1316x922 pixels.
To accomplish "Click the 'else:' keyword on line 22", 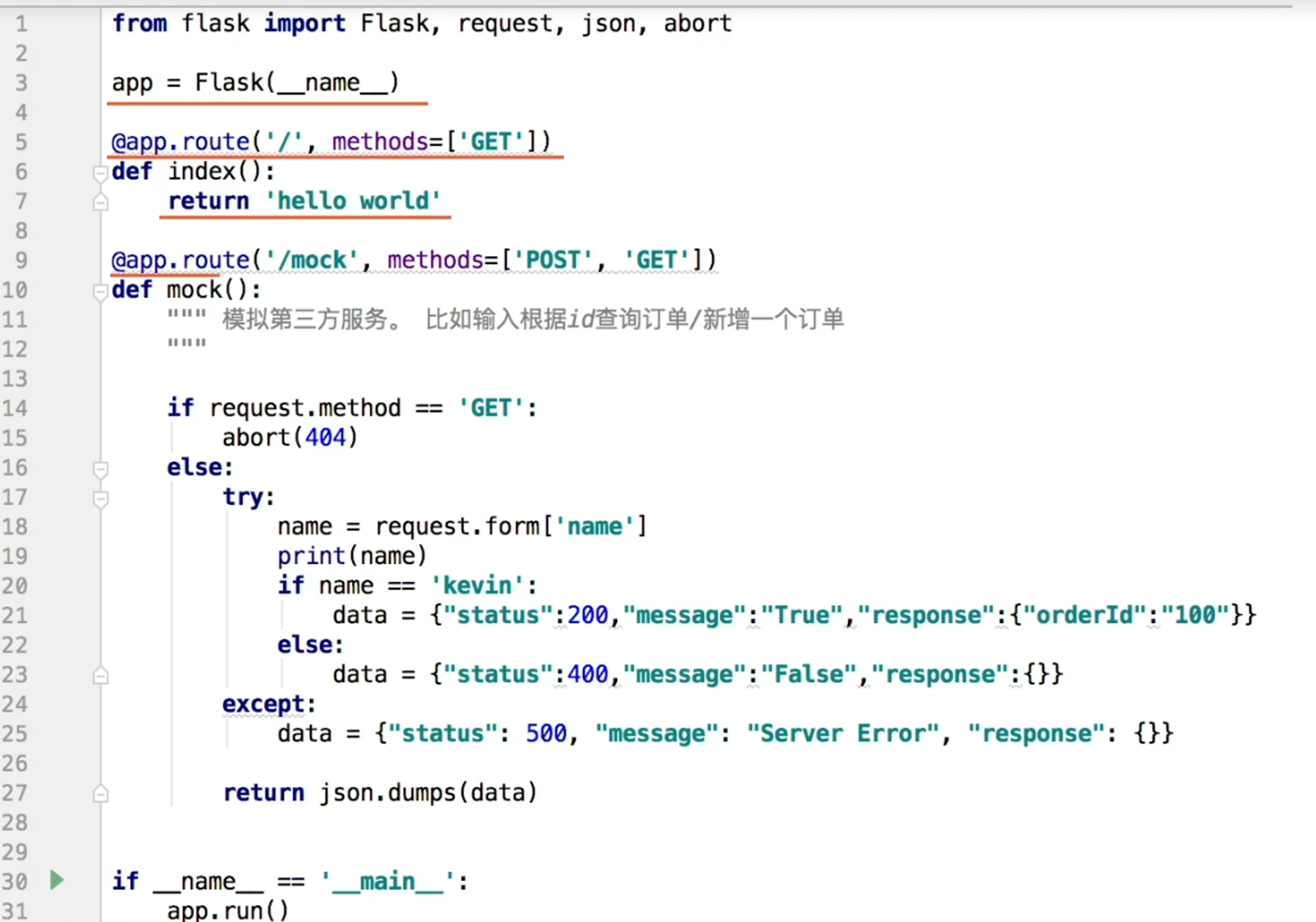I will click(311, 646).
